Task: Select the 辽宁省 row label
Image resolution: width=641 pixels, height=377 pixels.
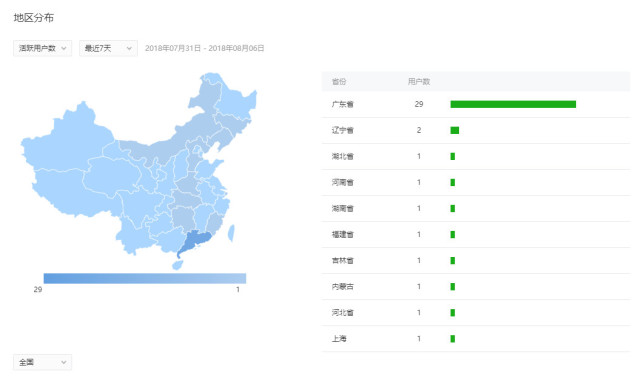Action: click(343, 130)
